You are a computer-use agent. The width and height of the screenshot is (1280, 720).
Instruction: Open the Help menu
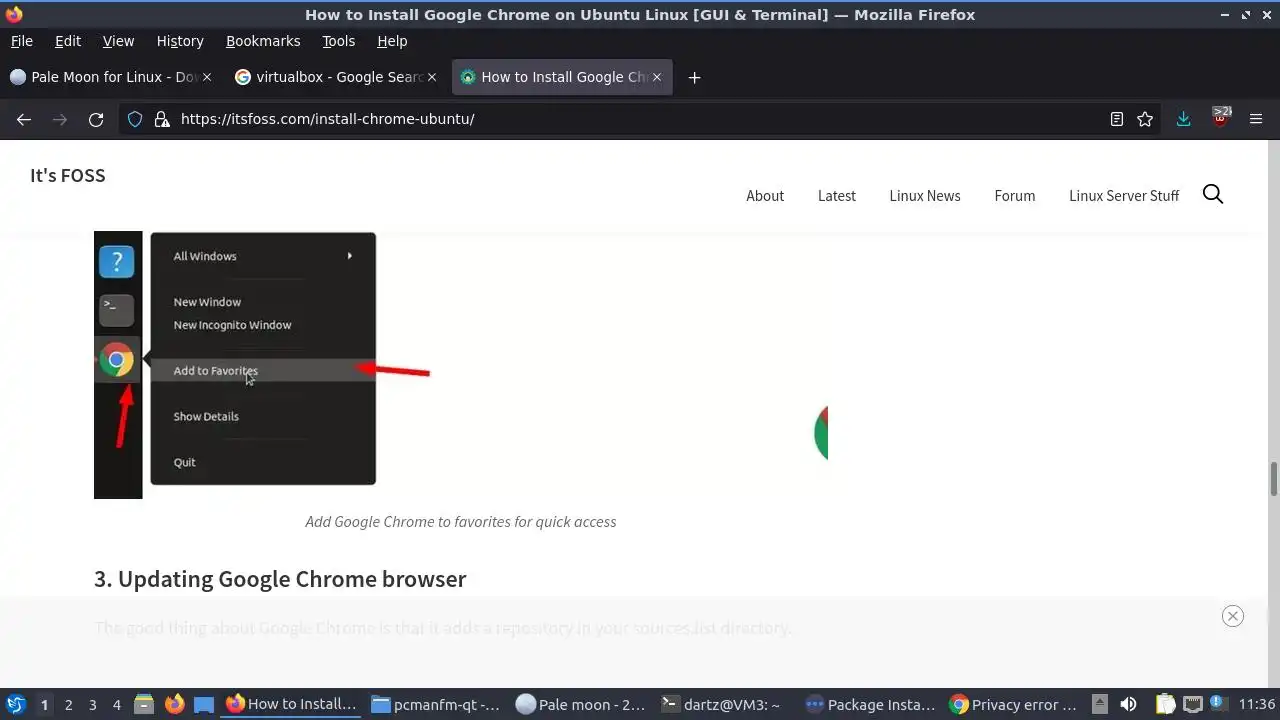click(392, 41)
